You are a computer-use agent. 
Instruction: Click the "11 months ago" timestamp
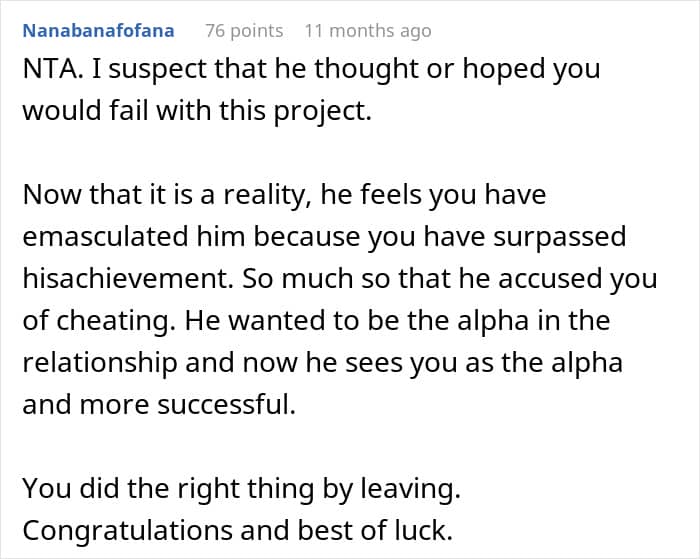click(x=367, y=30)
